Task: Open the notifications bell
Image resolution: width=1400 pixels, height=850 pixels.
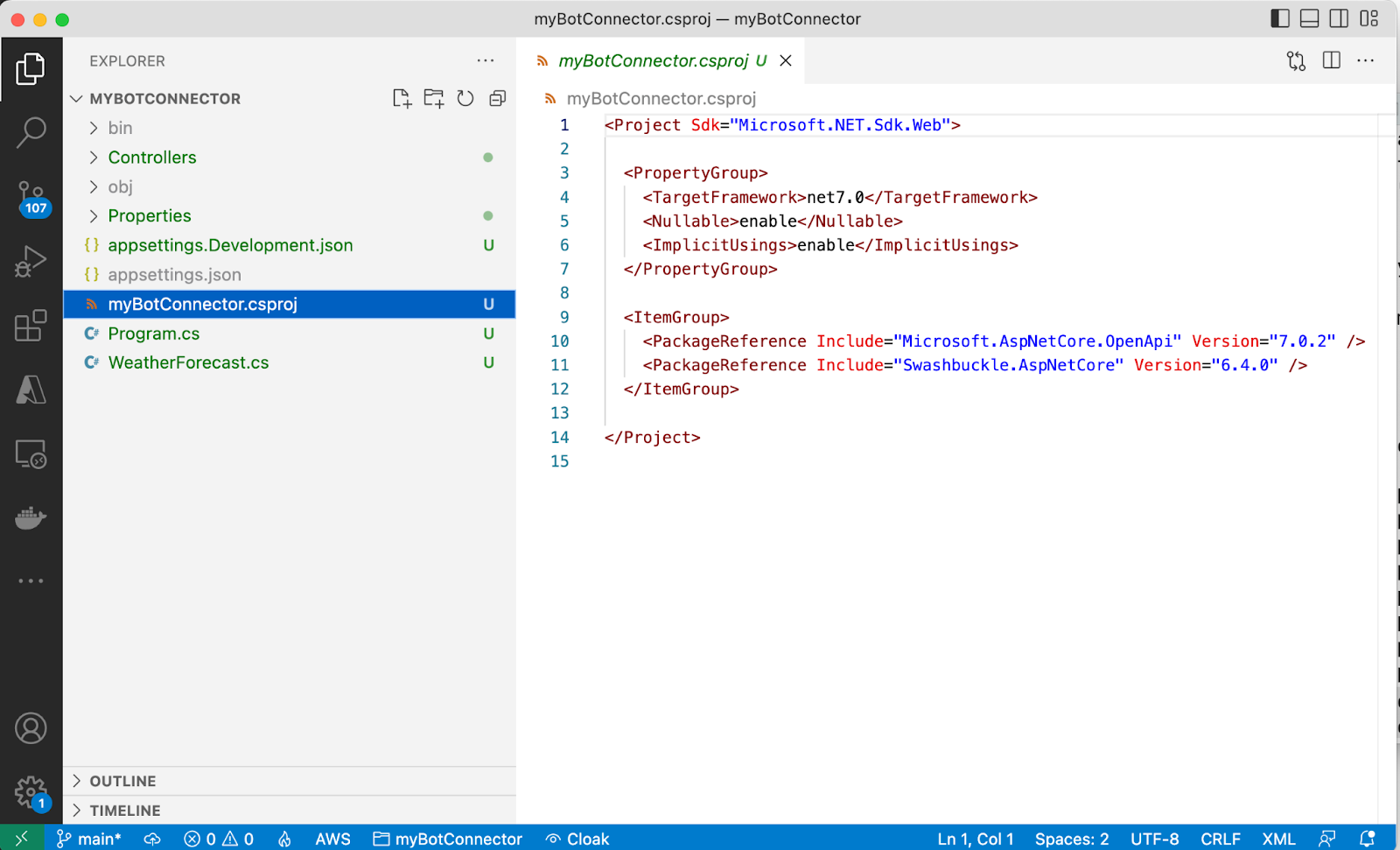Action: 1368,839
